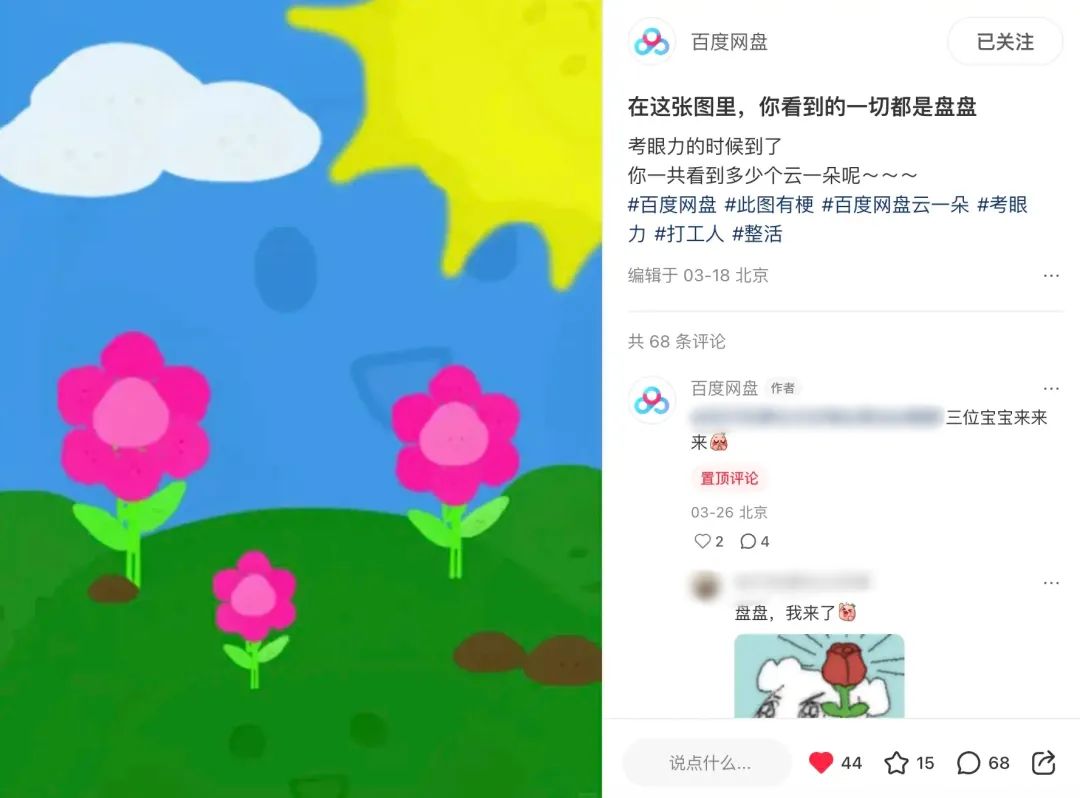The image size is (1080, 798).
Task: Like the post via the red heart icon
Action: coord(820,762)
